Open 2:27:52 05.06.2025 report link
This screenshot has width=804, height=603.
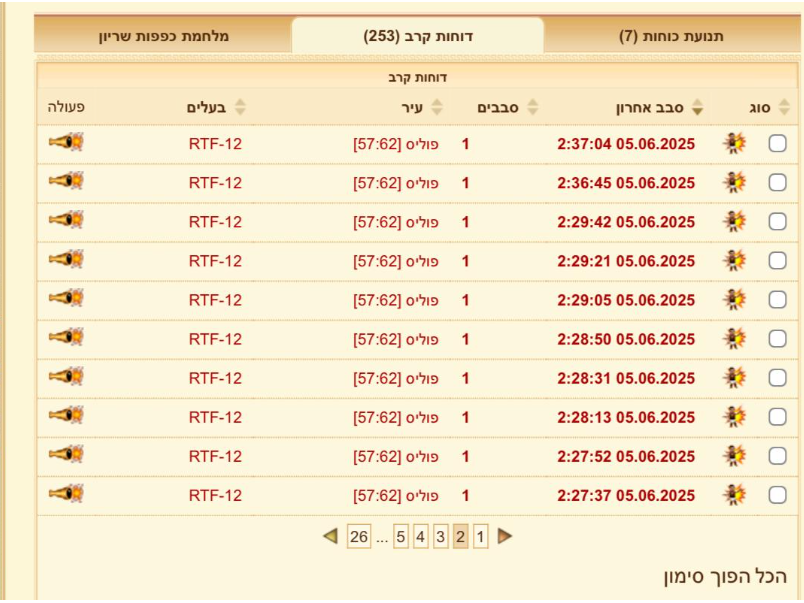(x=626, y=456)
